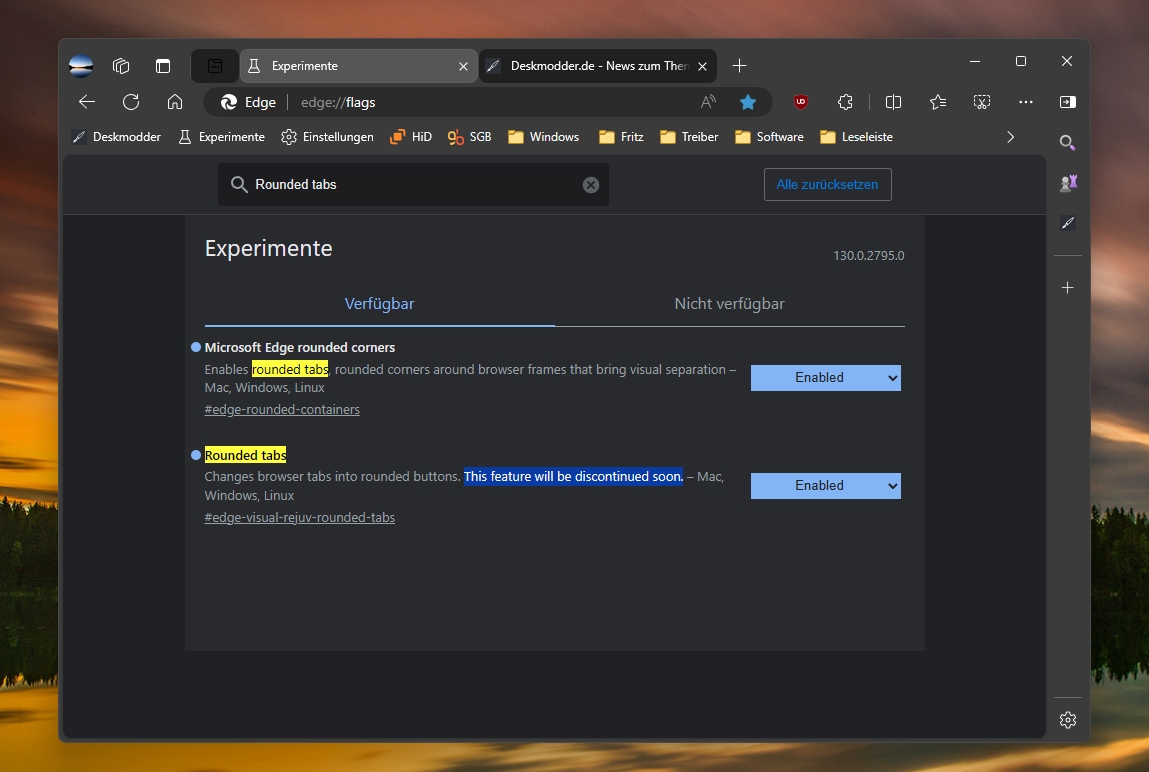Viewport: 1149px width, 772px height.
Task: Start a screenshot capture
Action: (x=982, y=102)
